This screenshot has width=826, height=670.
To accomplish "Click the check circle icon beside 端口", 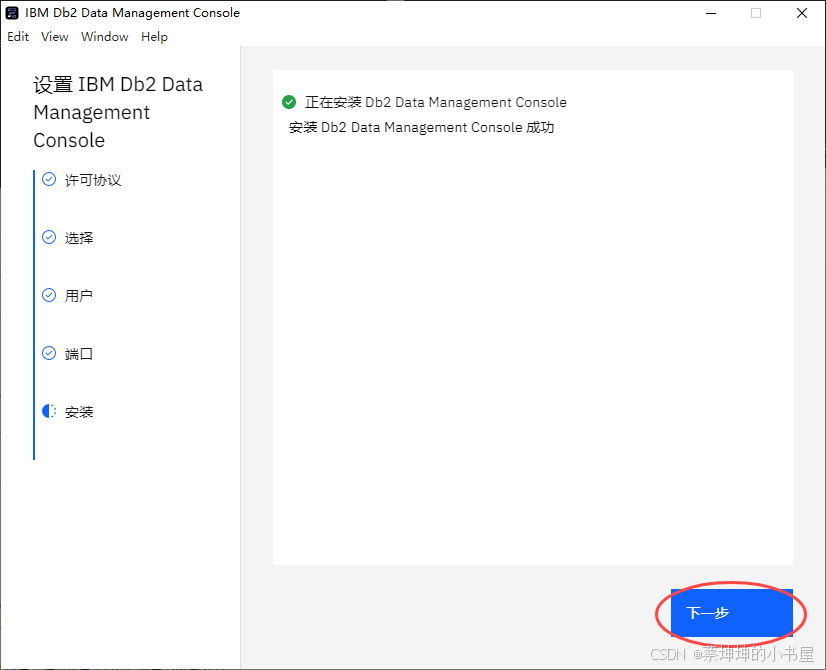I will [48, 353].
